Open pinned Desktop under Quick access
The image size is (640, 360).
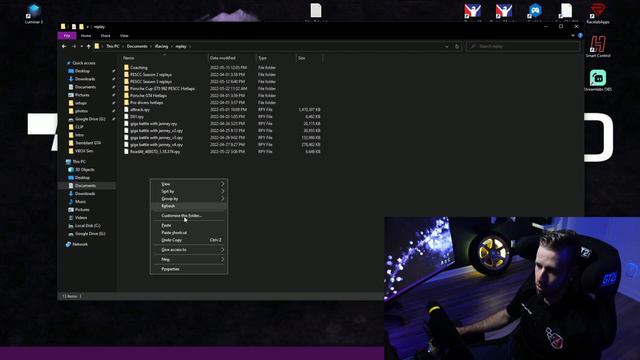82,71
